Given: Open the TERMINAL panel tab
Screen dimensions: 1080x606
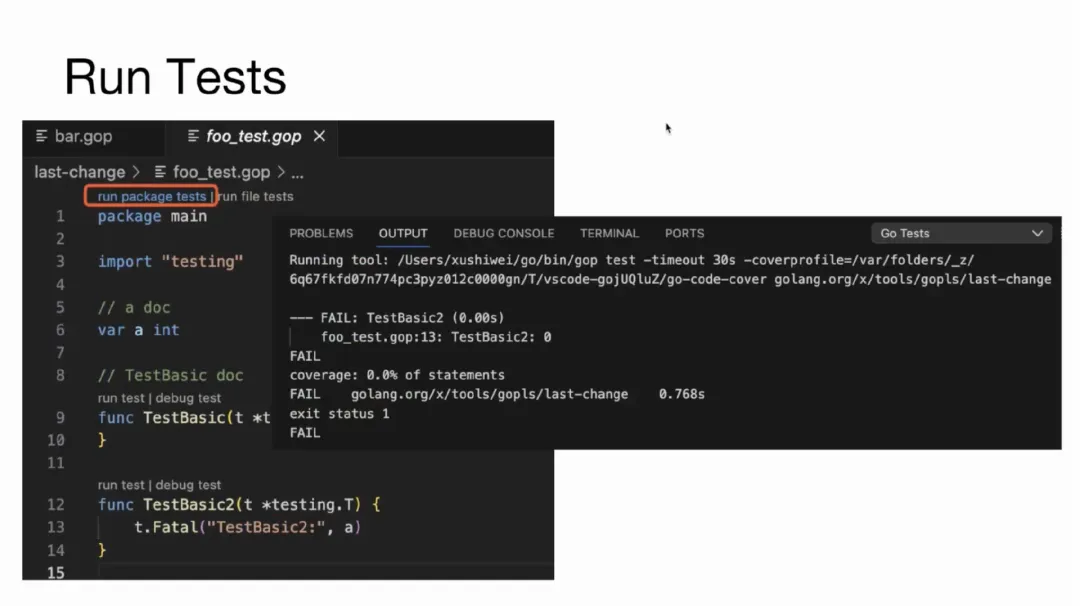Looking at the screenshot, I should tap(609, 233).
